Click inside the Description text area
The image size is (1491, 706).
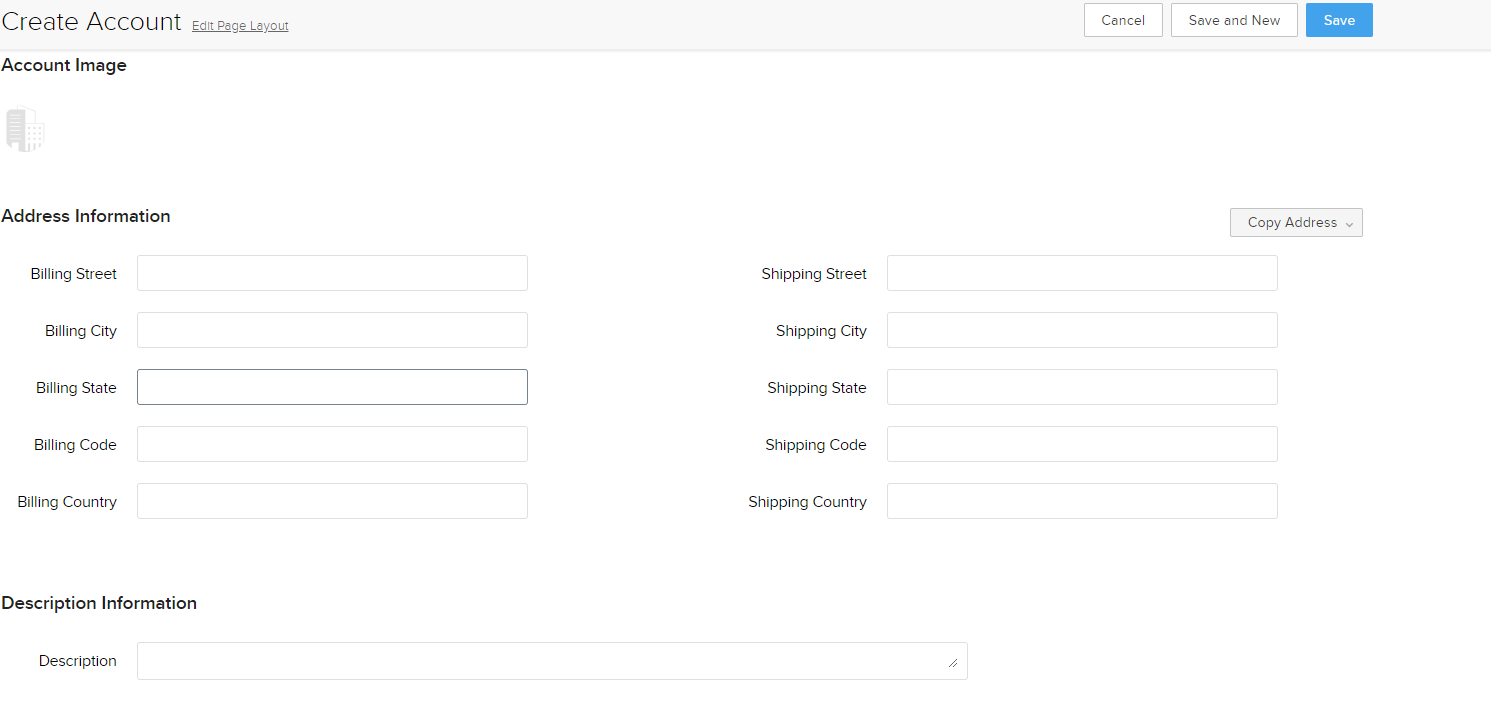click(x=552, y=660)
